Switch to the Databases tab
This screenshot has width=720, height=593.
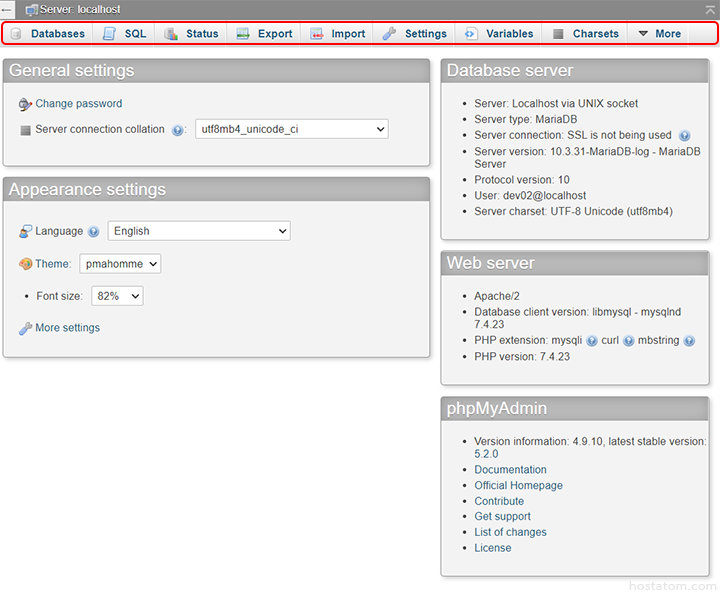pos(48,33)
